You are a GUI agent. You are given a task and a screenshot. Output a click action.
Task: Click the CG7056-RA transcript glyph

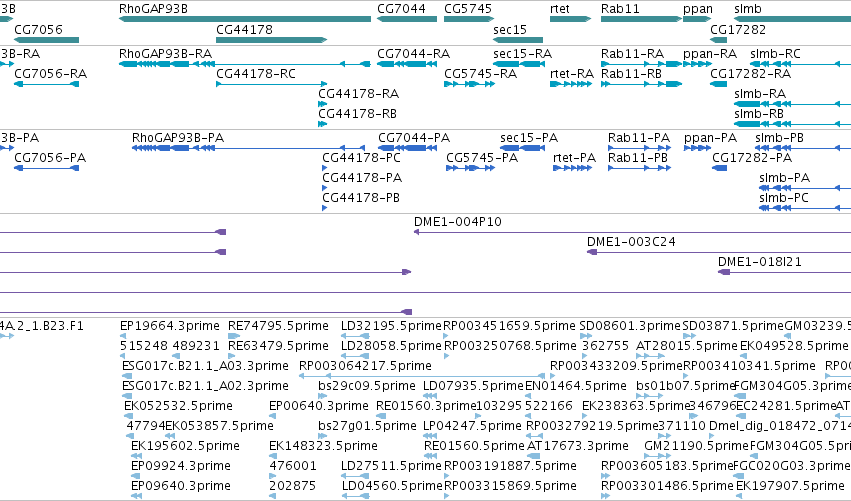47,84
